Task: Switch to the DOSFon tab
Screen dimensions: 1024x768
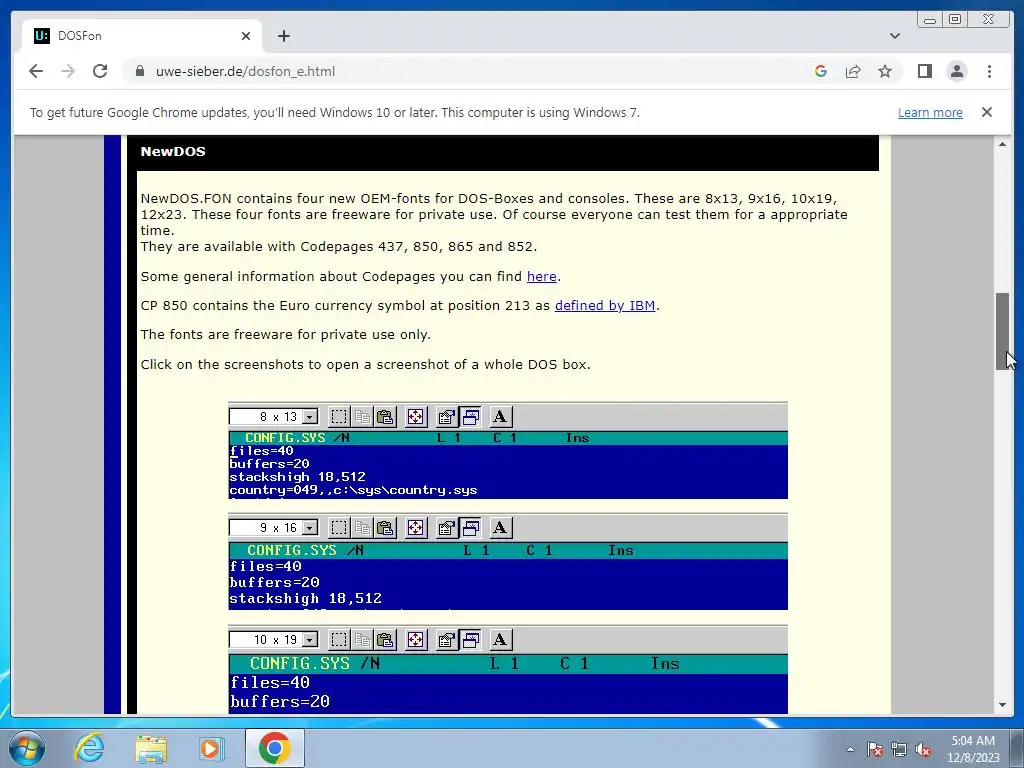Action: (x=141, y=36)
